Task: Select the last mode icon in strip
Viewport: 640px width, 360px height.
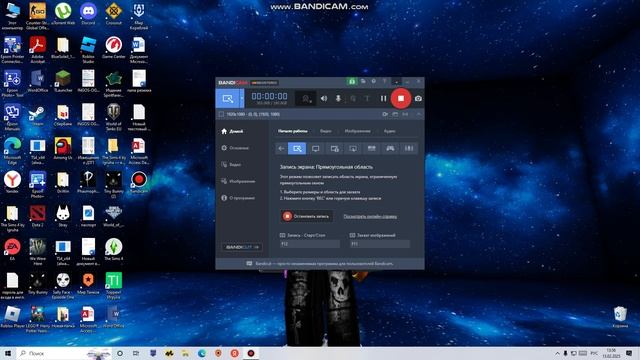Action: (409, 149)
